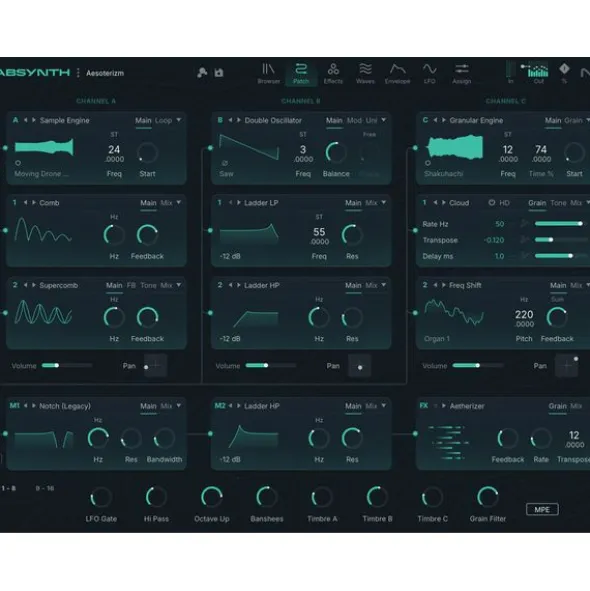Adjust Channel C Volume slider

478,365
